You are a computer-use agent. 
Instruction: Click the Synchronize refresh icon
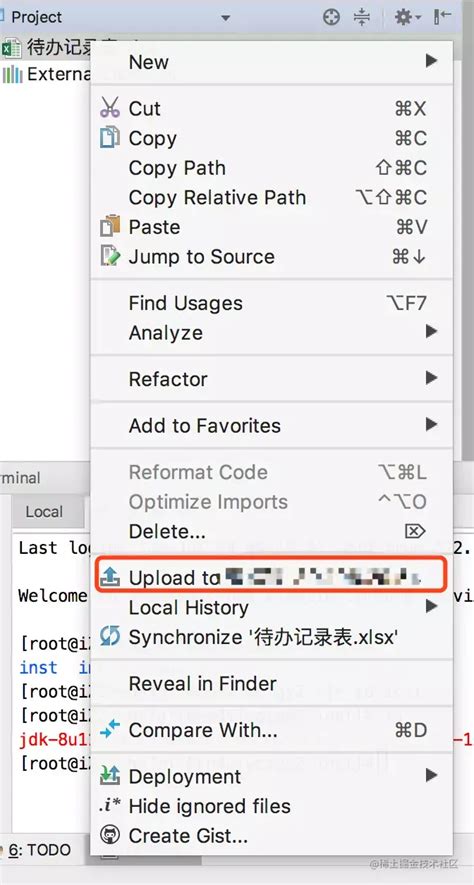pos(109,637)
